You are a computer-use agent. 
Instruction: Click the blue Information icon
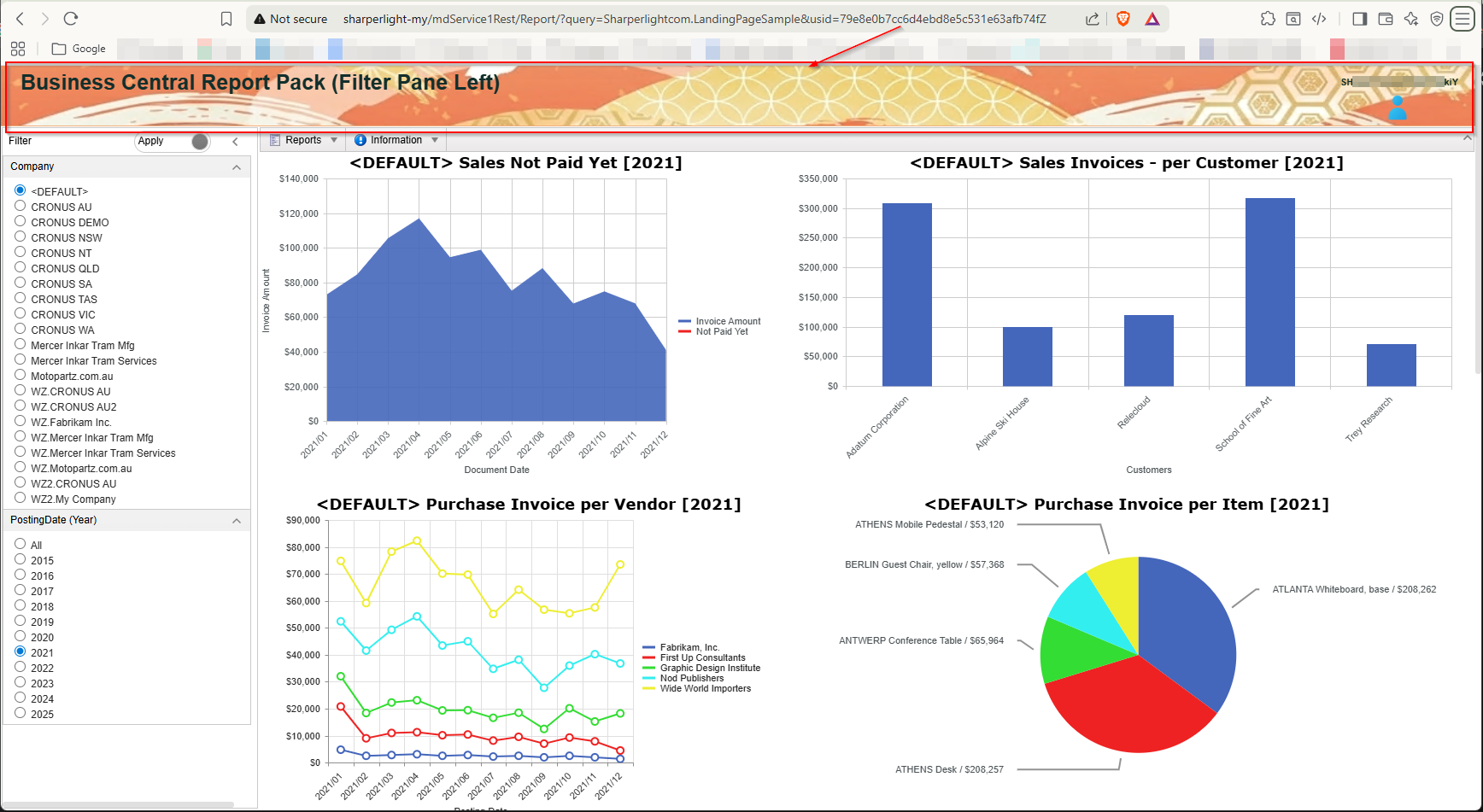pyautogui.click(x=360, y=140)
